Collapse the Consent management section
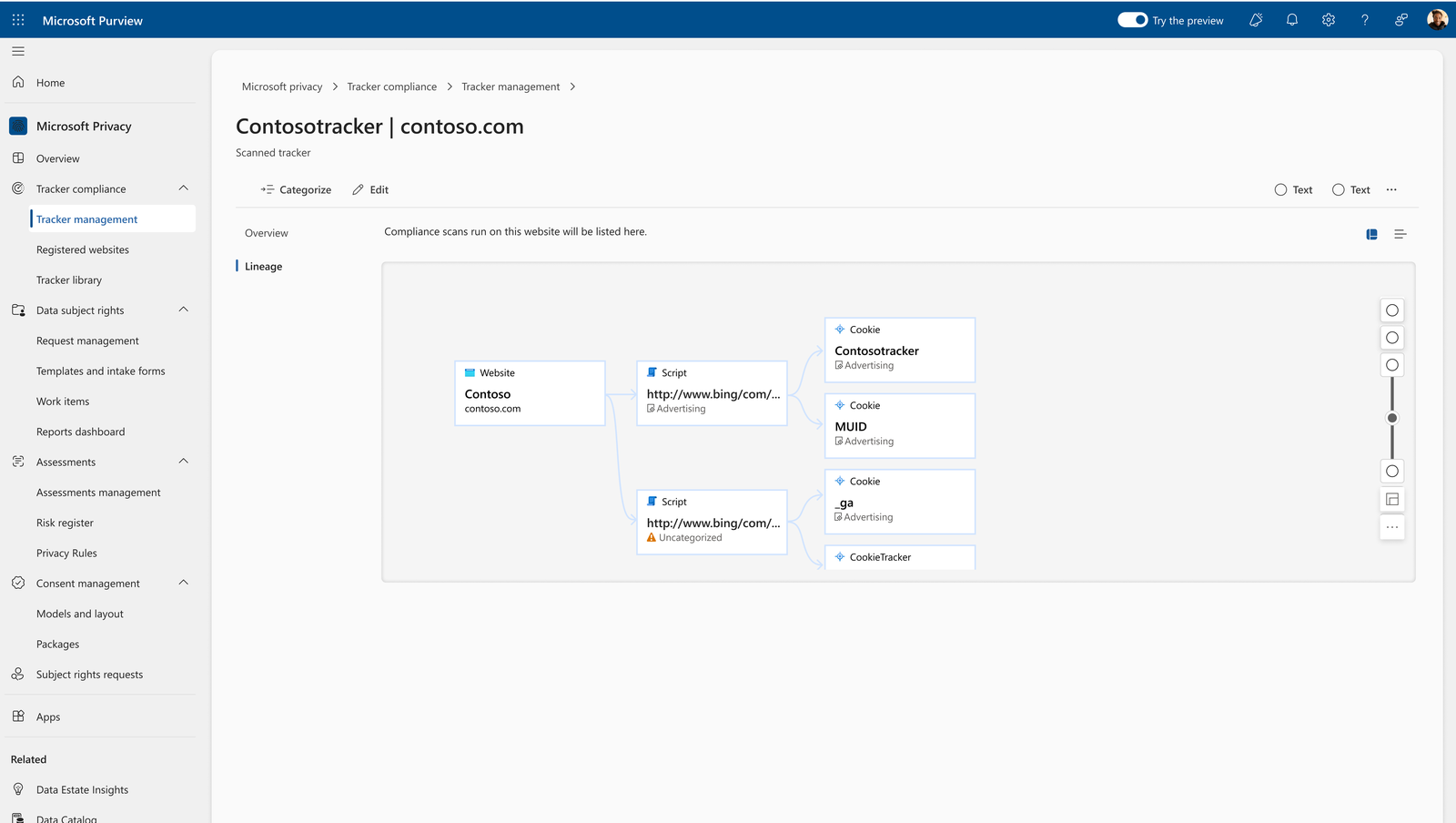Viewport: 1456px width, 823px height. [184, 583]
